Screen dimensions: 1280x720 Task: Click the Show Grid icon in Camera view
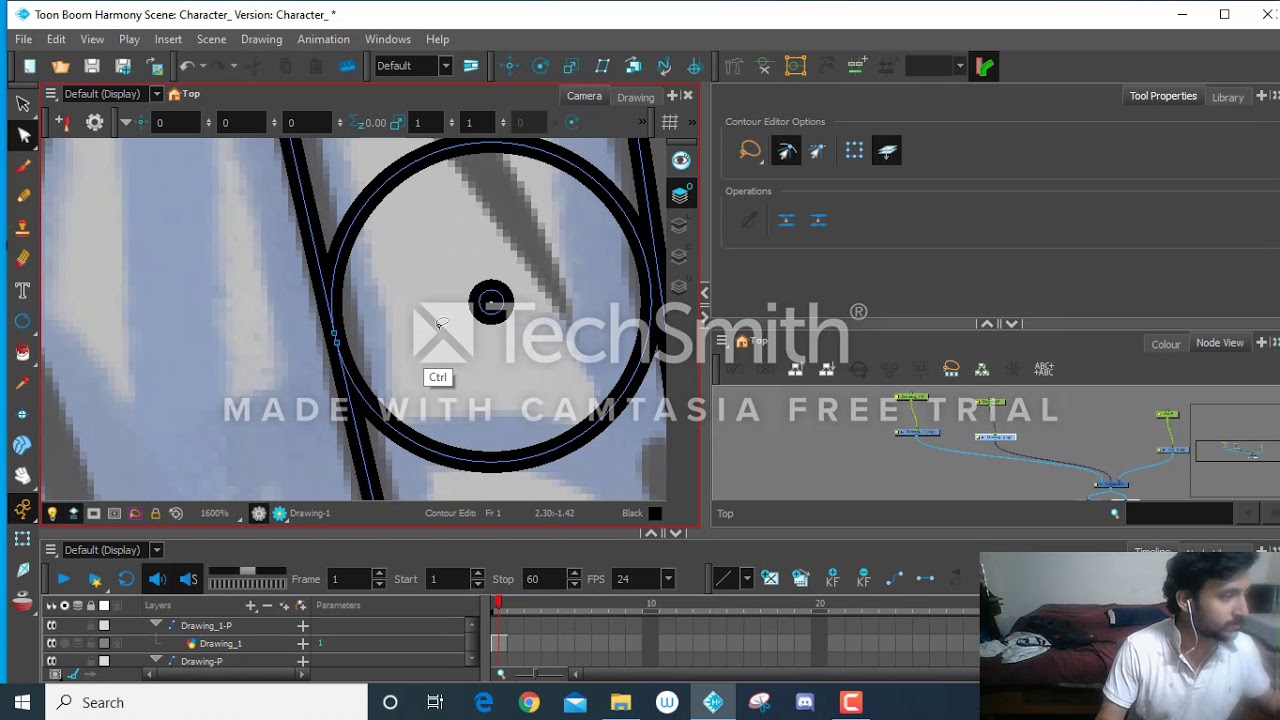coord(670,122)
